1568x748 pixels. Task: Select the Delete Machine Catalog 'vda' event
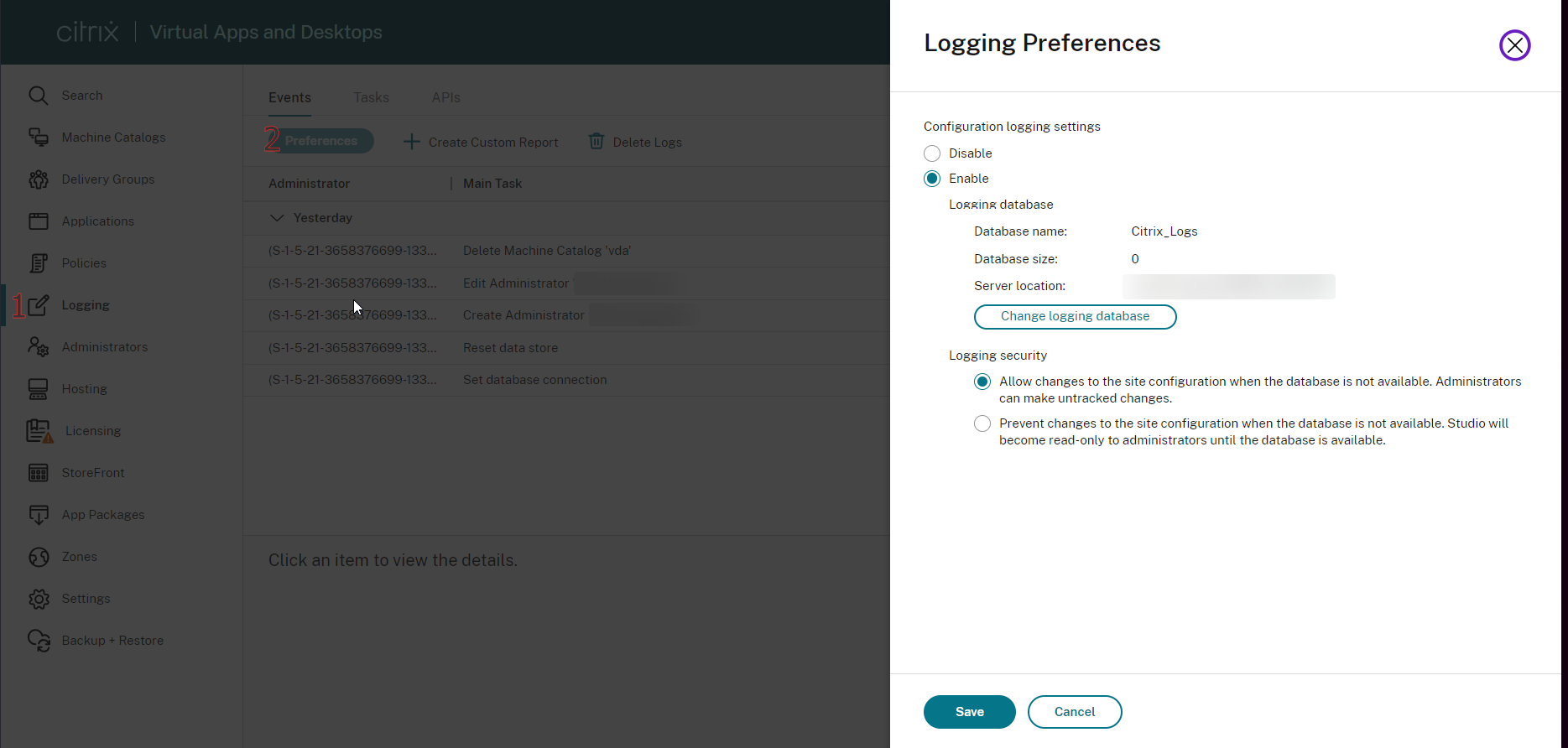tap(566, 251)
